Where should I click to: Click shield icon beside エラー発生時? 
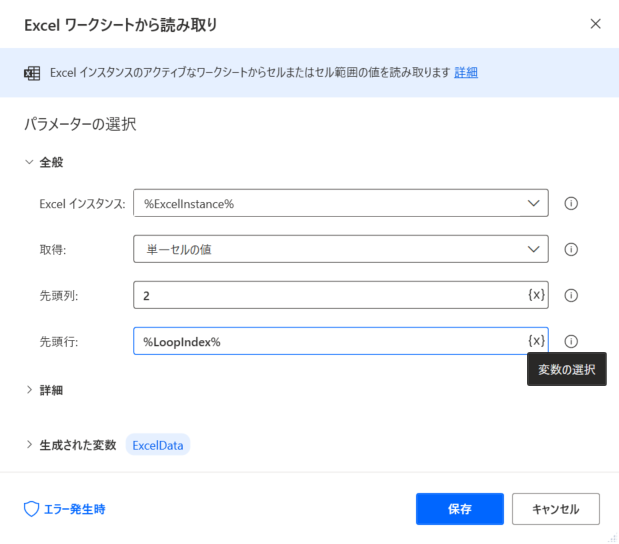point(32,509)
